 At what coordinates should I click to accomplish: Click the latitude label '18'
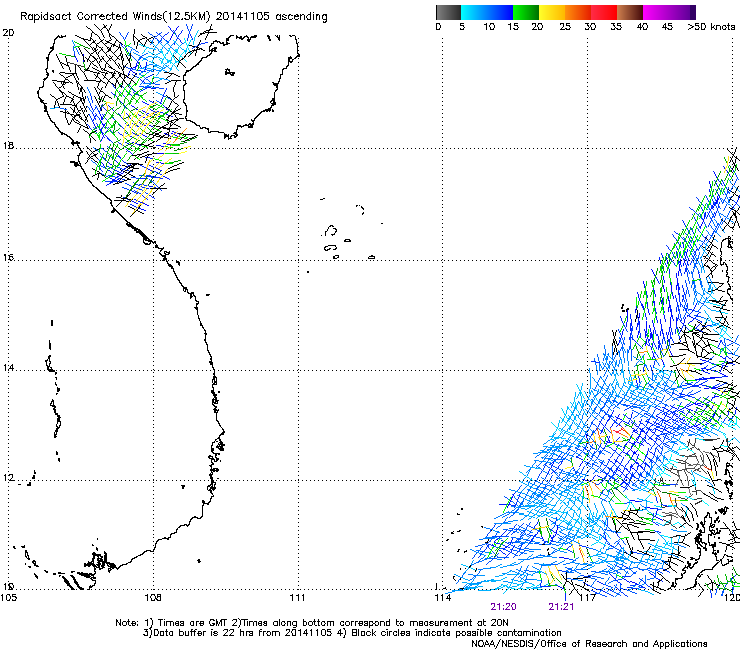(8, 146)
